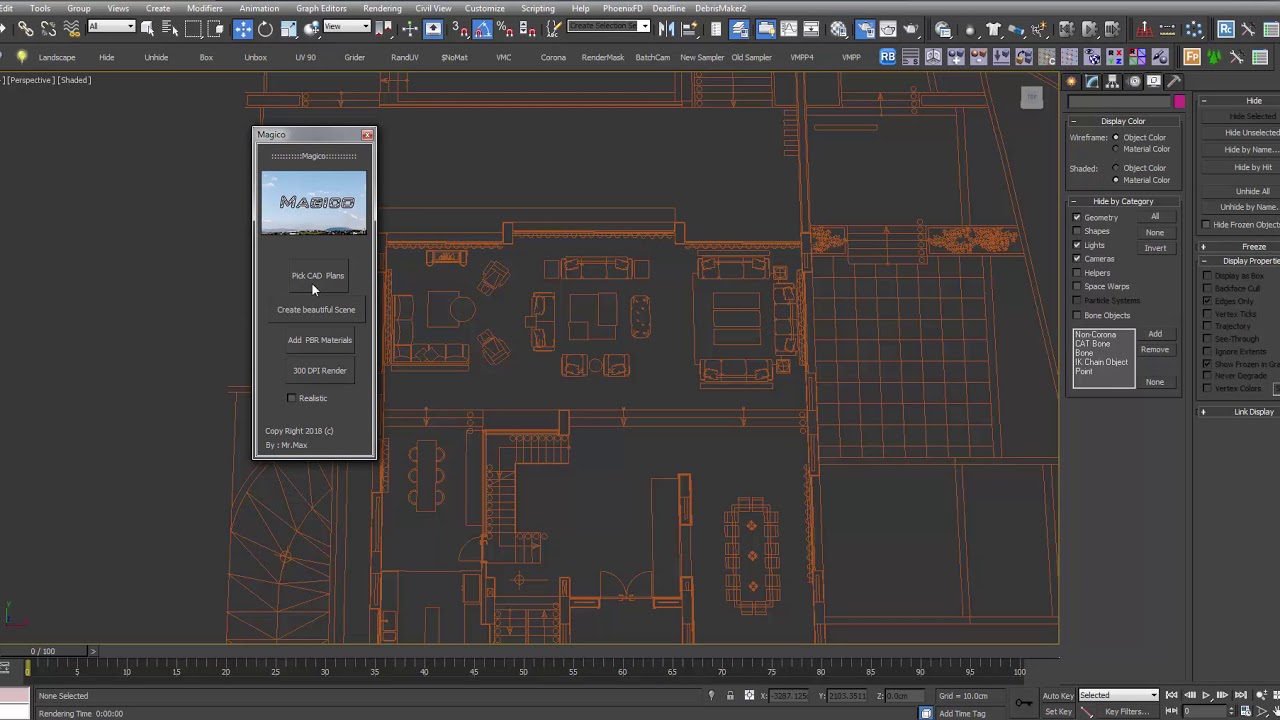Click the 0 / 100 time slider
1280x720 pixels.
click(x=42, y=651)
